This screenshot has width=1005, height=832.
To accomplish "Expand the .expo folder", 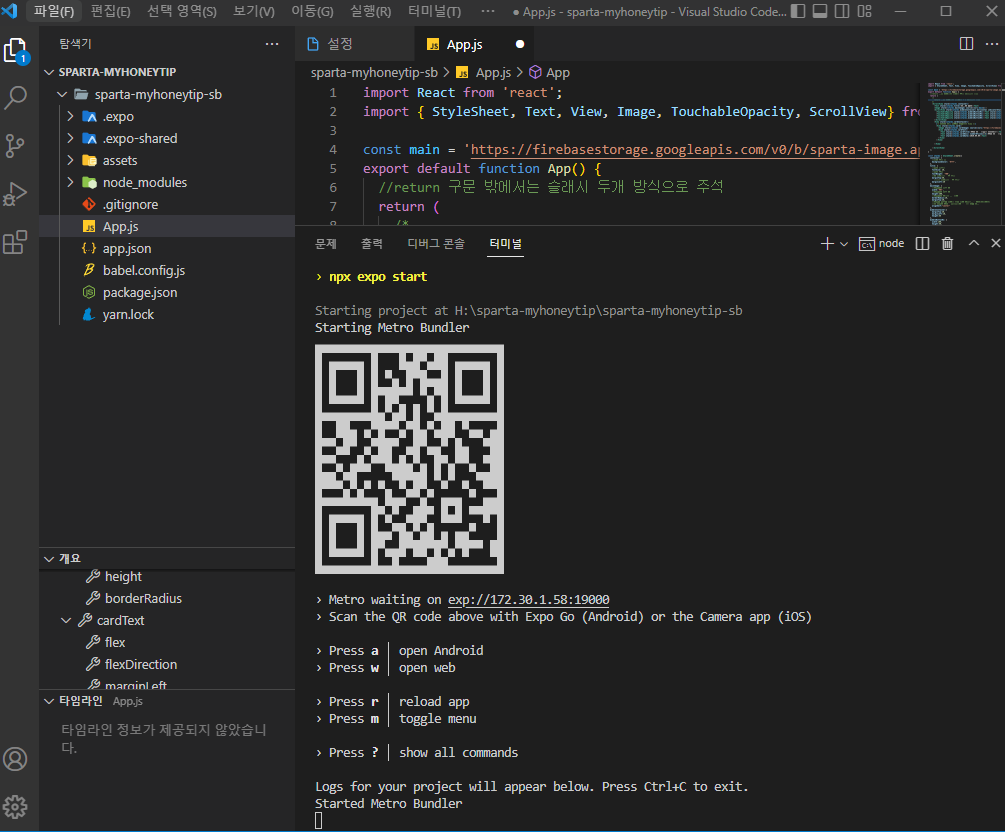I will click(71, 117).
